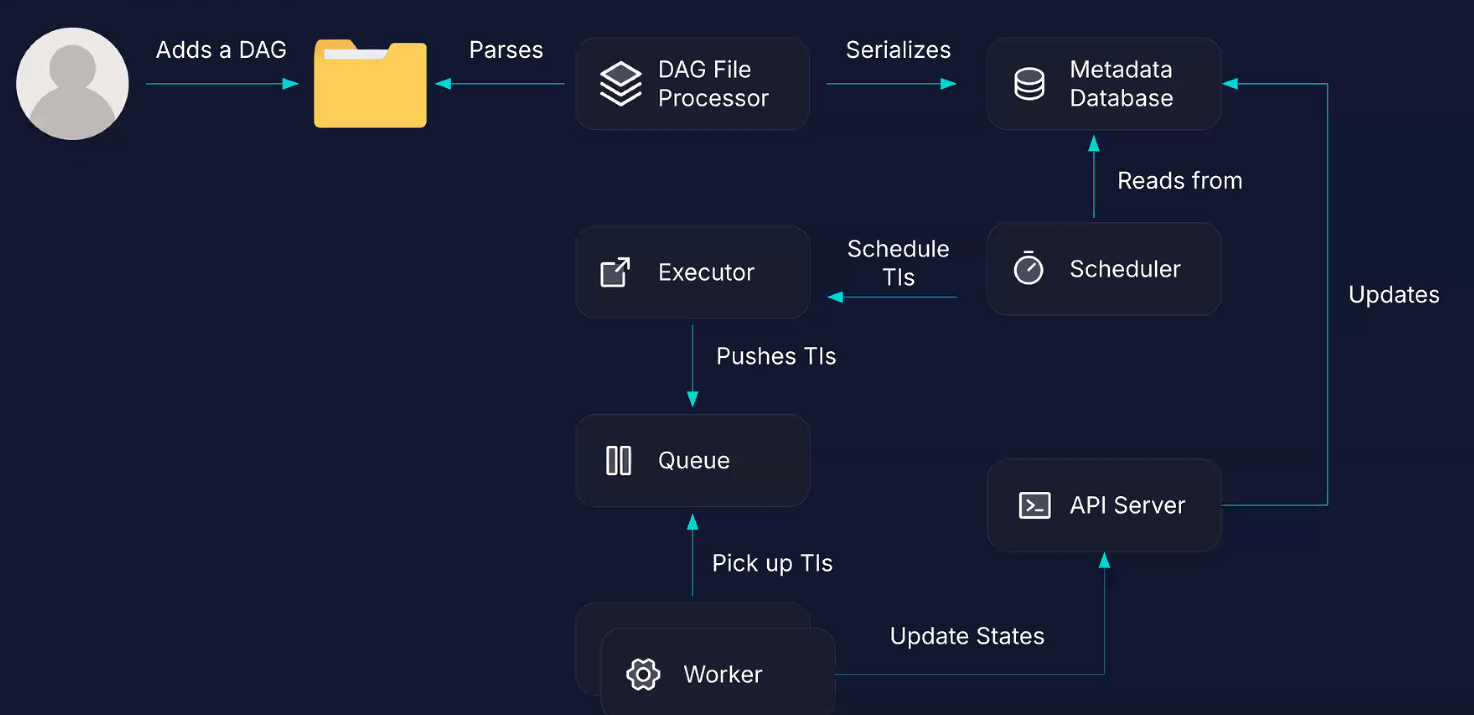
Task: Click the API Server text label
Action: point(1127,505)
